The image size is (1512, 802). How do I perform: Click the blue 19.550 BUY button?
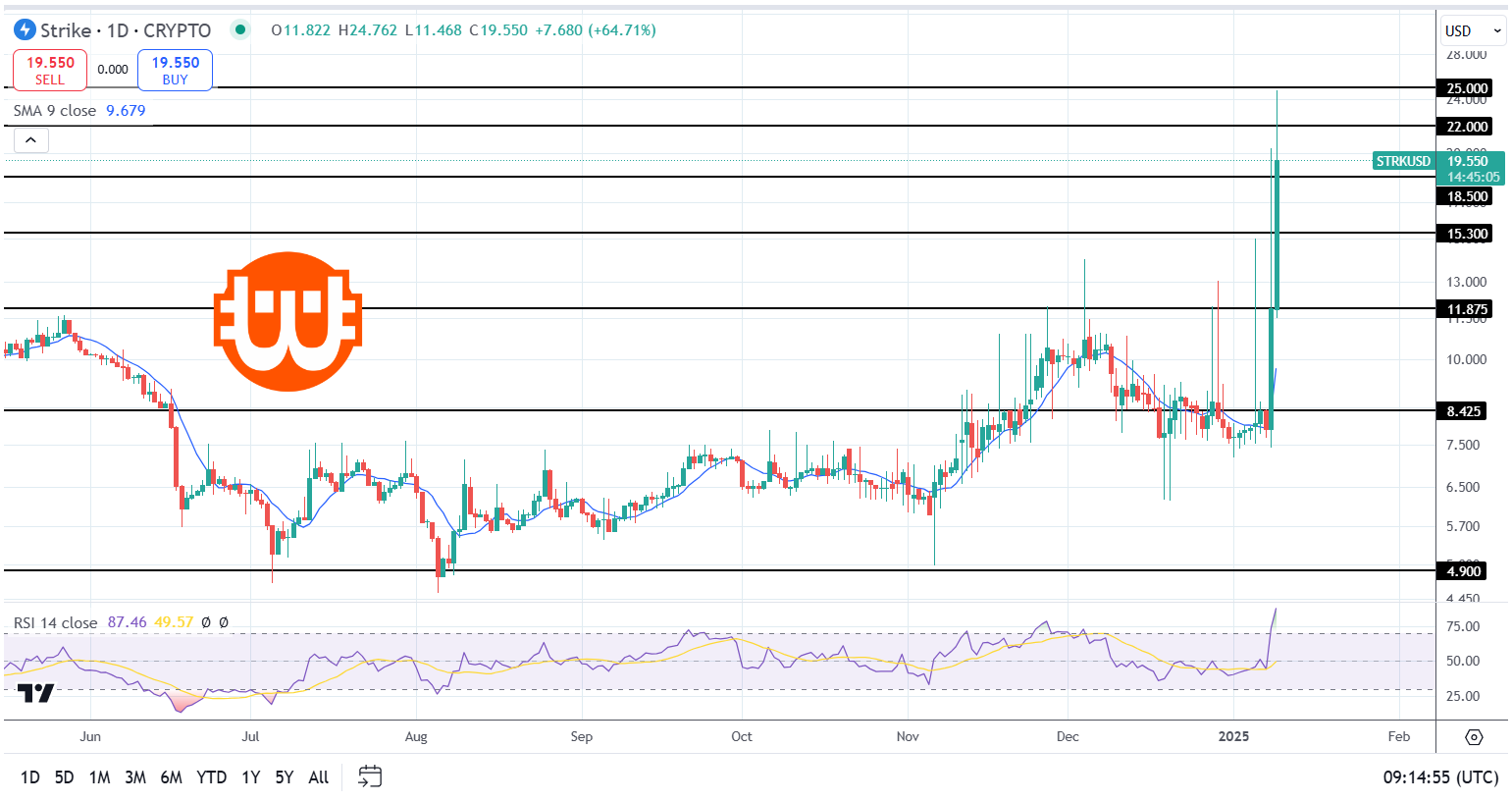pos(176,71)
